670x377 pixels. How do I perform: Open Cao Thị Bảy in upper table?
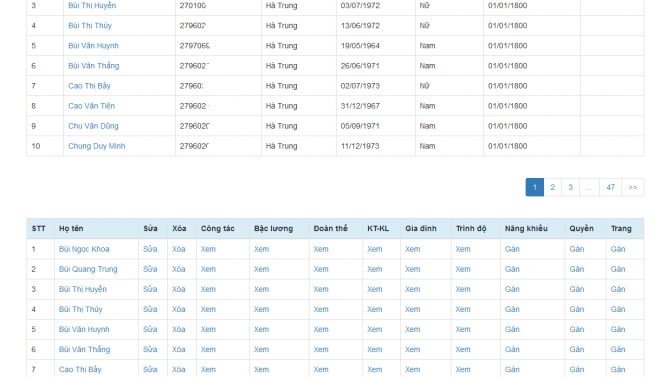89,86
